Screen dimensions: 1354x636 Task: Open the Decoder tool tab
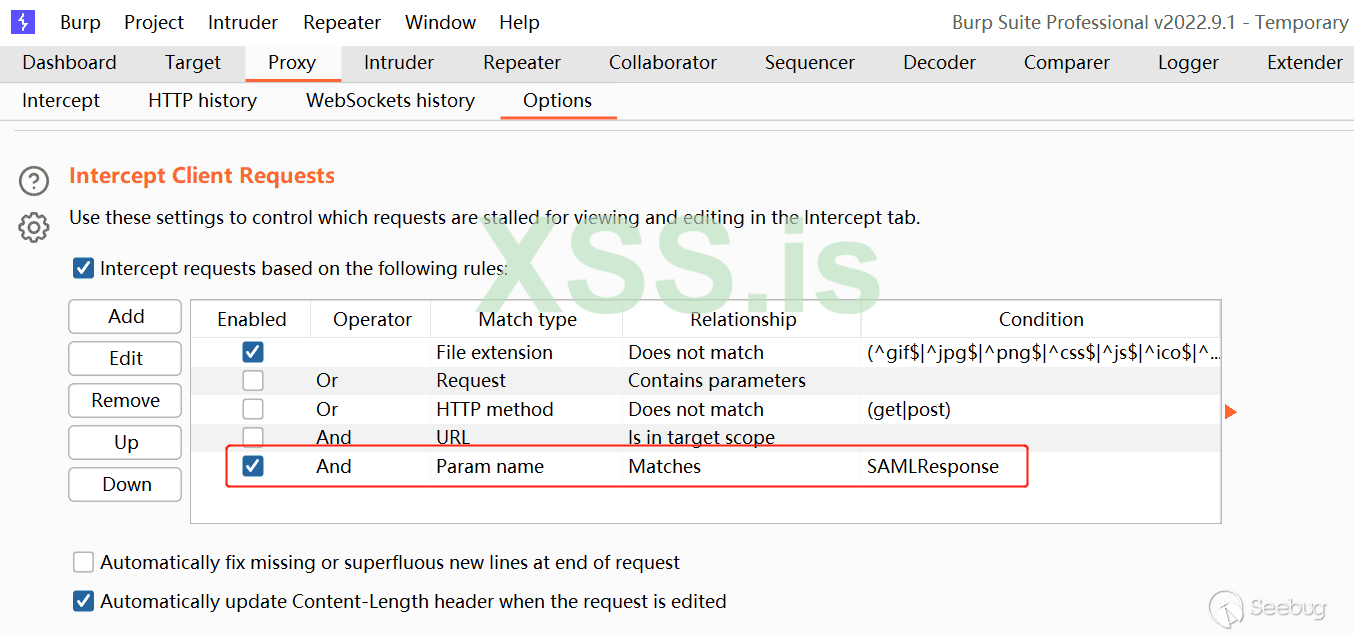939,62
